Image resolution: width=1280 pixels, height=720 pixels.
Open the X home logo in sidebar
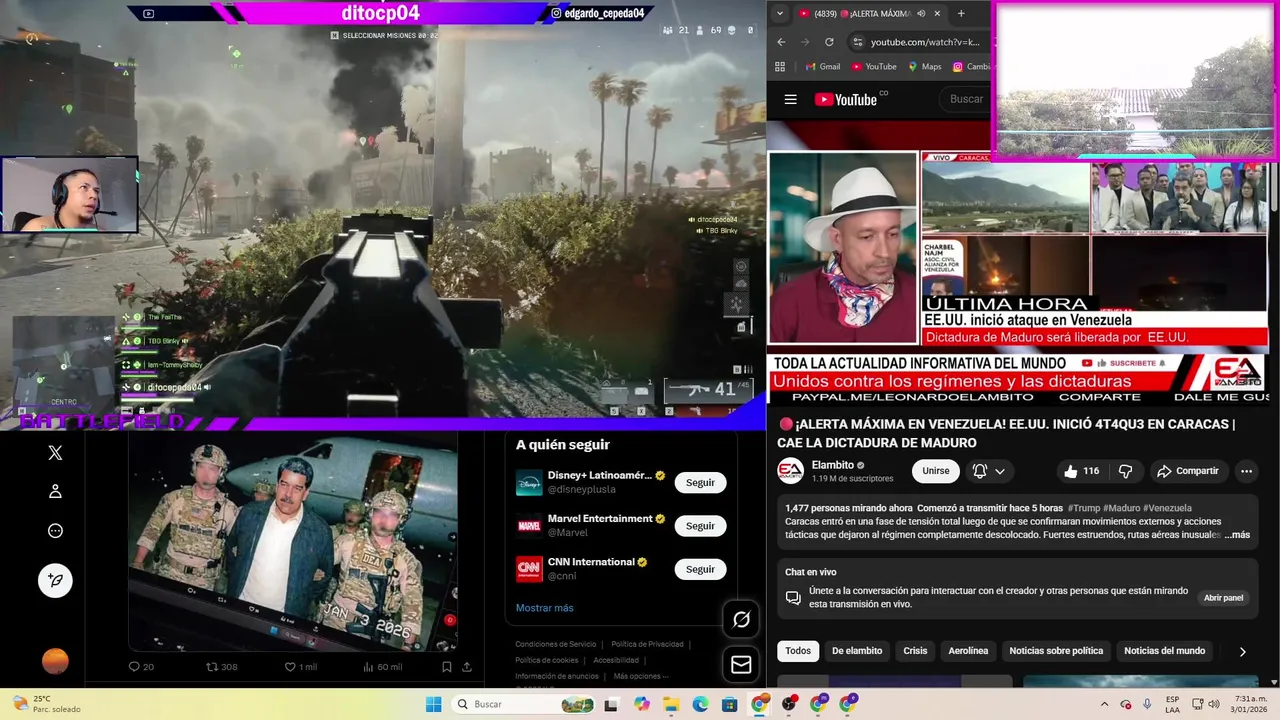tap(55, 453)
